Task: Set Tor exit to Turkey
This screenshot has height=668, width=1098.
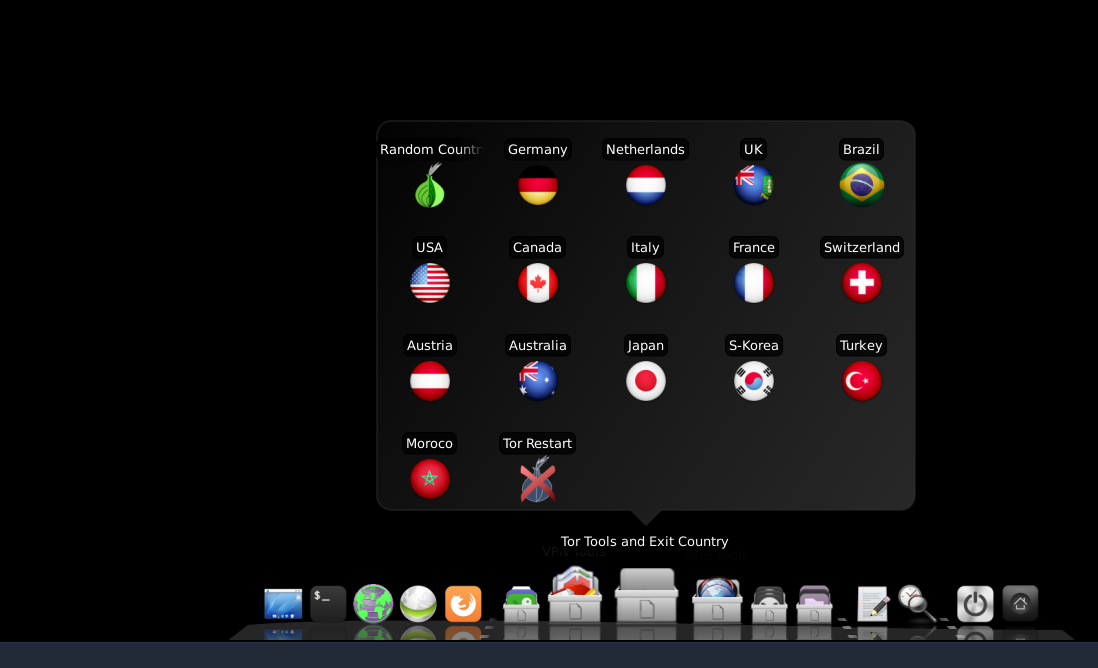Action: click(x=861, y=382)
